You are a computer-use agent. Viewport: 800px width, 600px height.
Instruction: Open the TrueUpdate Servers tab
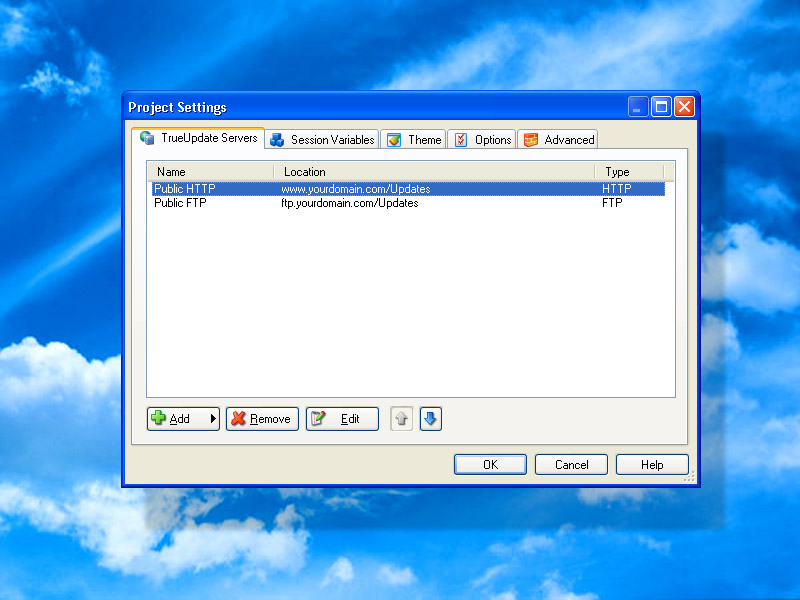click(198, 138)
